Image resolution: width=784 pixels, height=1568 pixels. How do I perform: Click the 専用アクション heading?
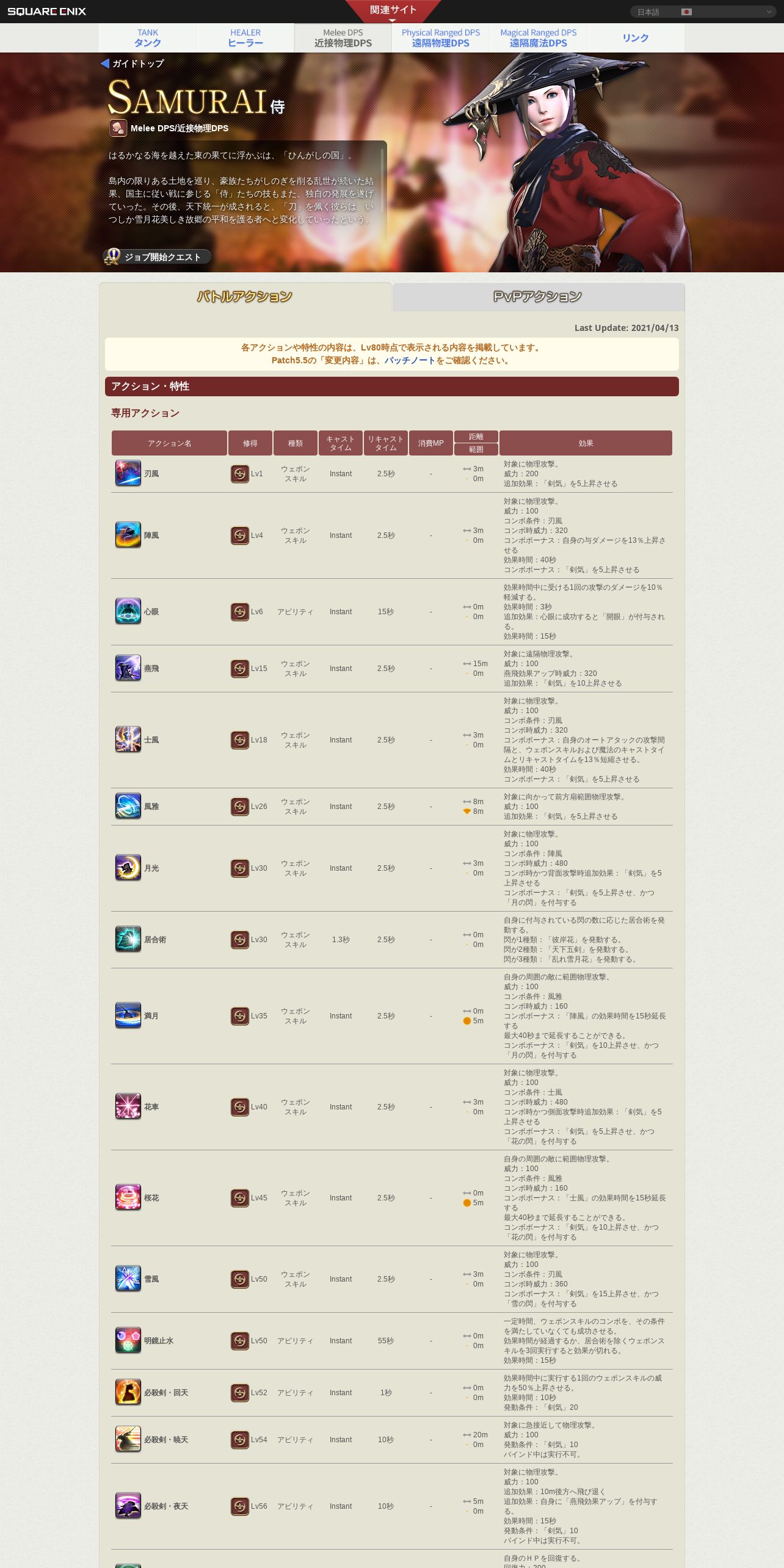[145, 413]
